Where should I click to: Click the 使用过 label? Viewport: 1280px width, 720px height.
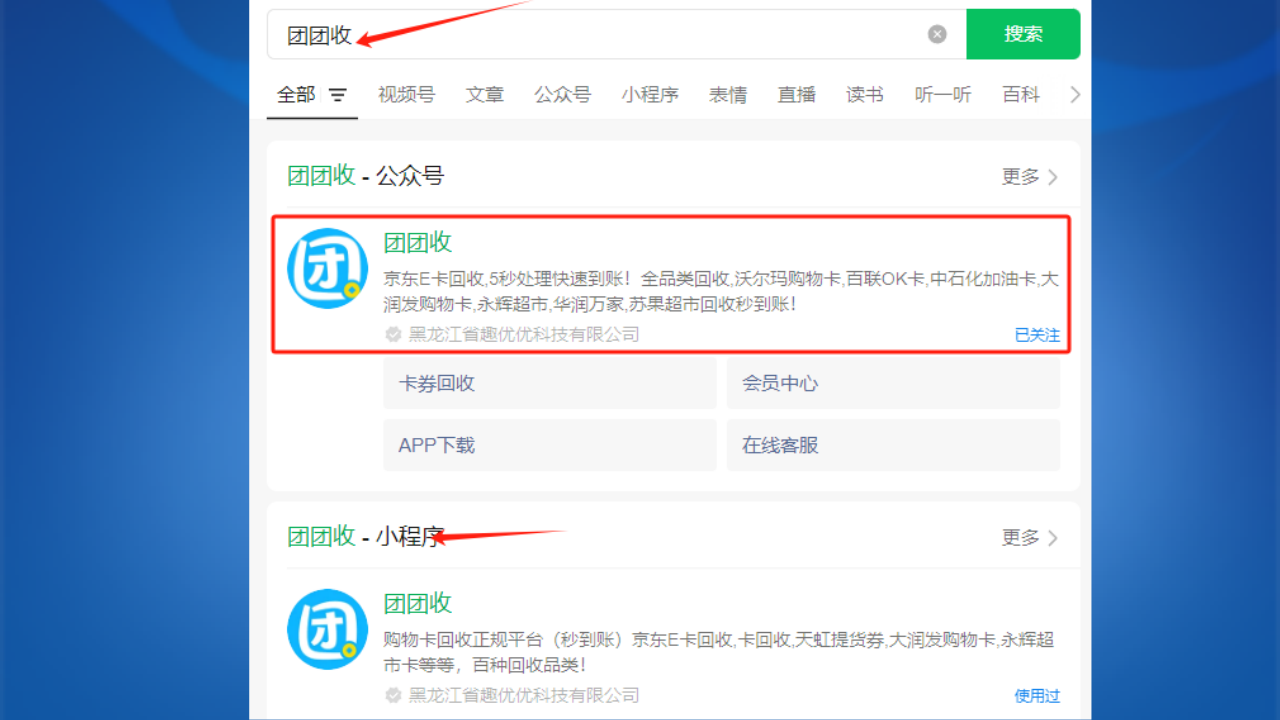click(1037, 696)
